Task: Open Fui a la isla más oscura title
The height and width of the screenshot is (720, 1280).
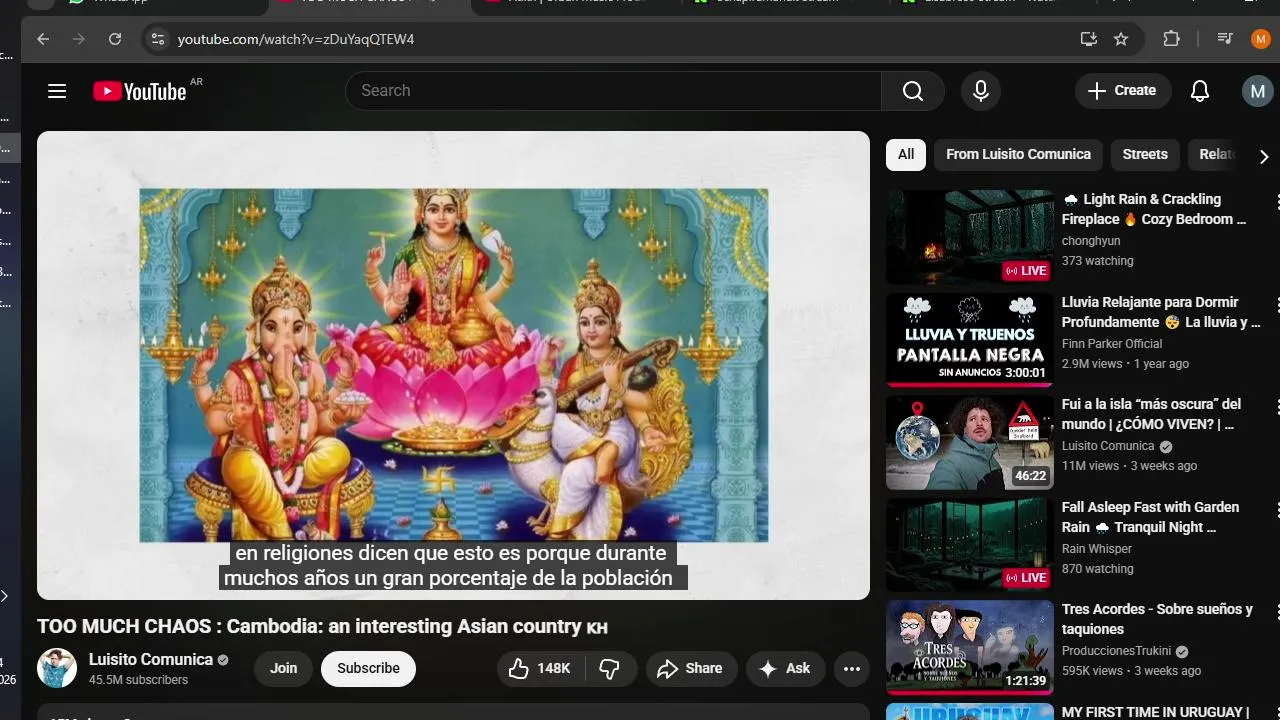Action: click(1151, 414)
